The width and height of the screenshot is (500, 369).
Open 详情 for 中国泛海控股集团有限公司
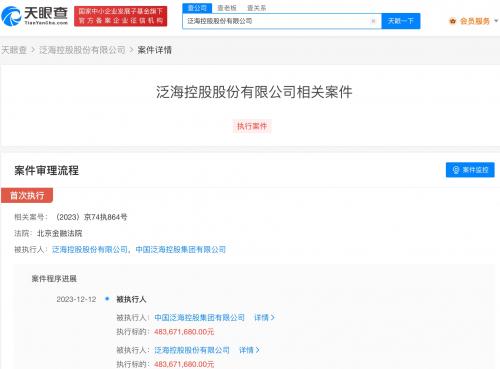(x=264, y=318)
